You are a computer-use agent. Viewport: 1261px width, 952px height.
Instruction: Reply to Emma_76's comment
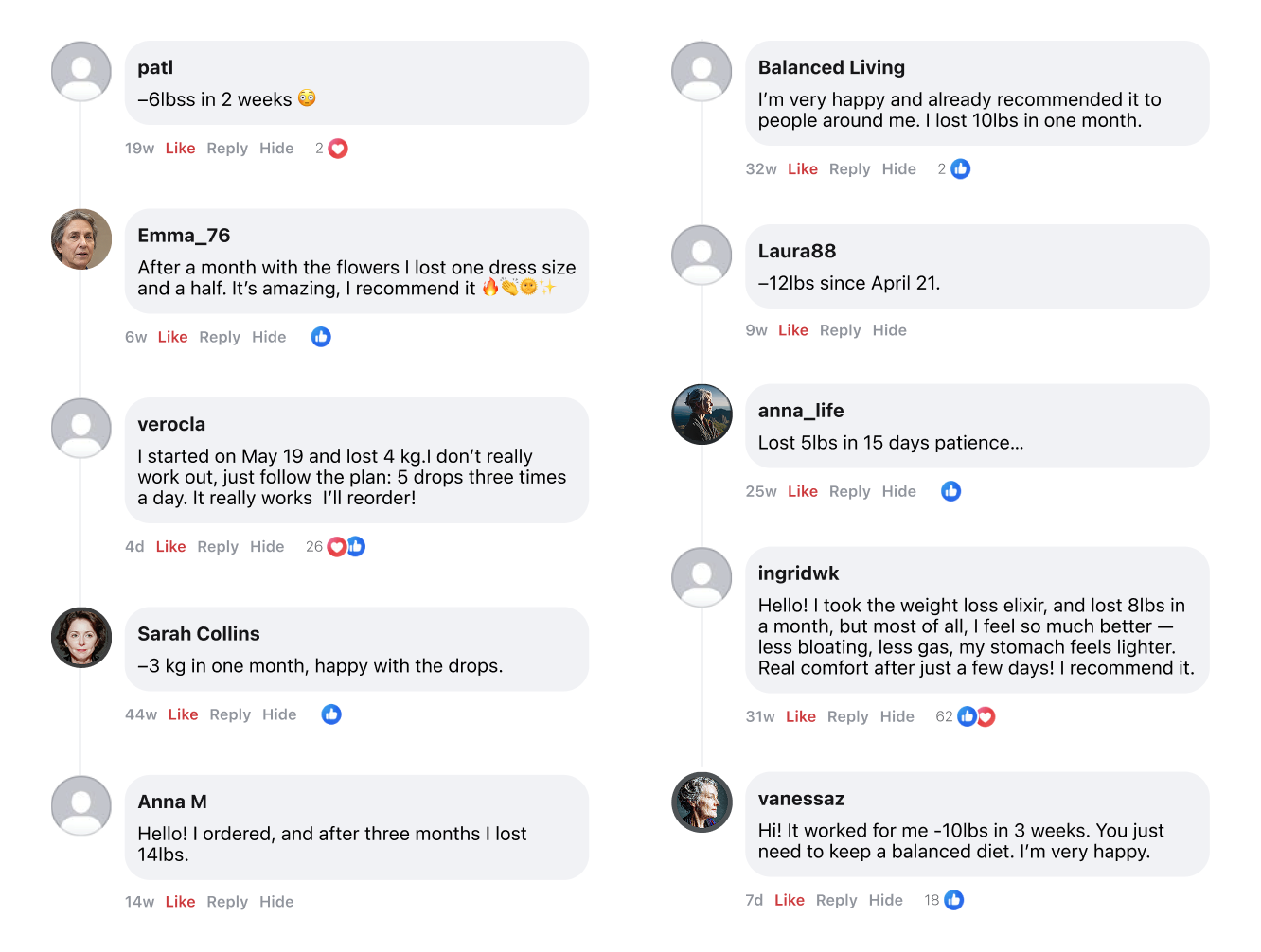coord(220,337)
